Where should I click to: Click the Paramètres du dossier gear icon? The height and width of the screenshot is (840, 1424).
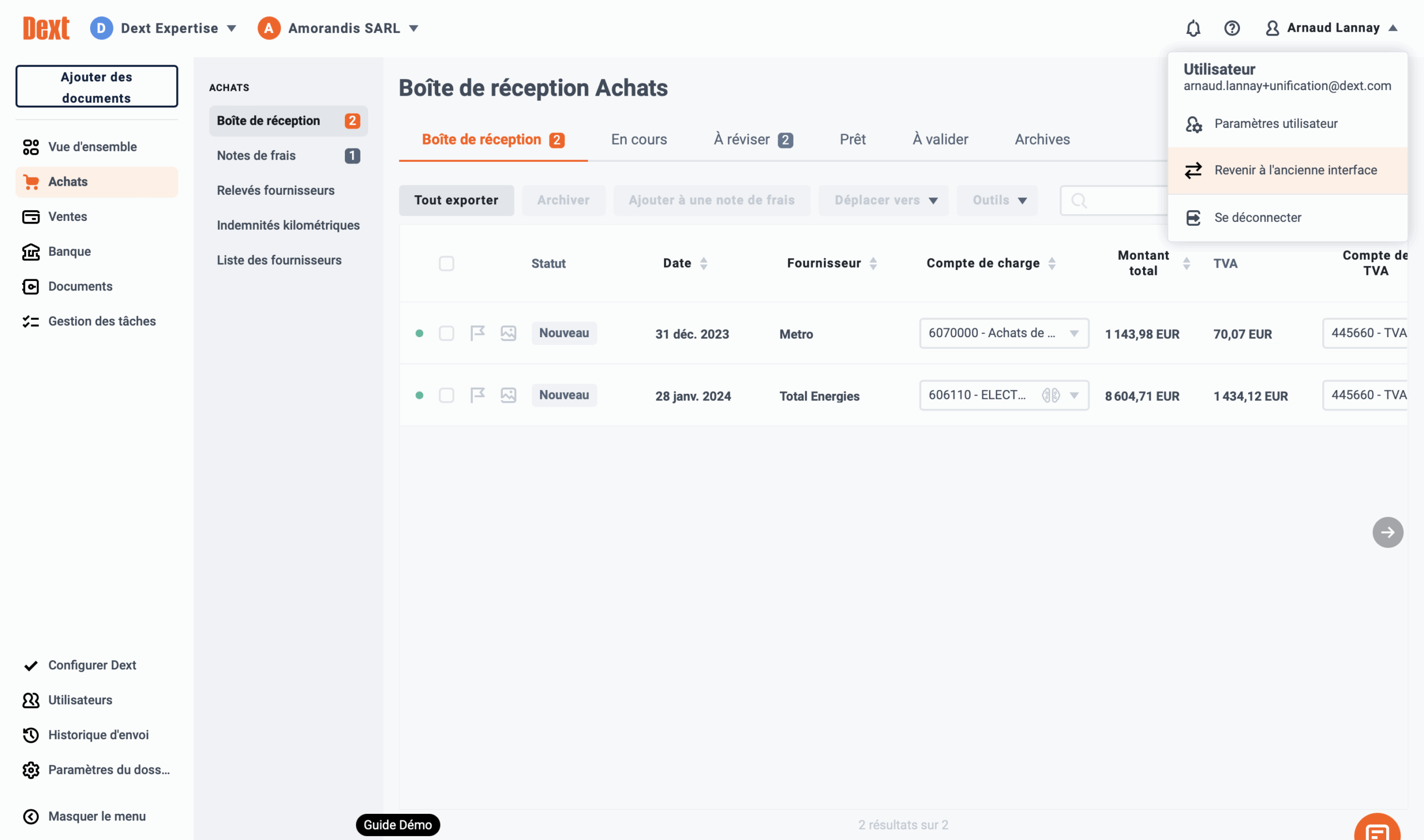(x=31, y=770)
